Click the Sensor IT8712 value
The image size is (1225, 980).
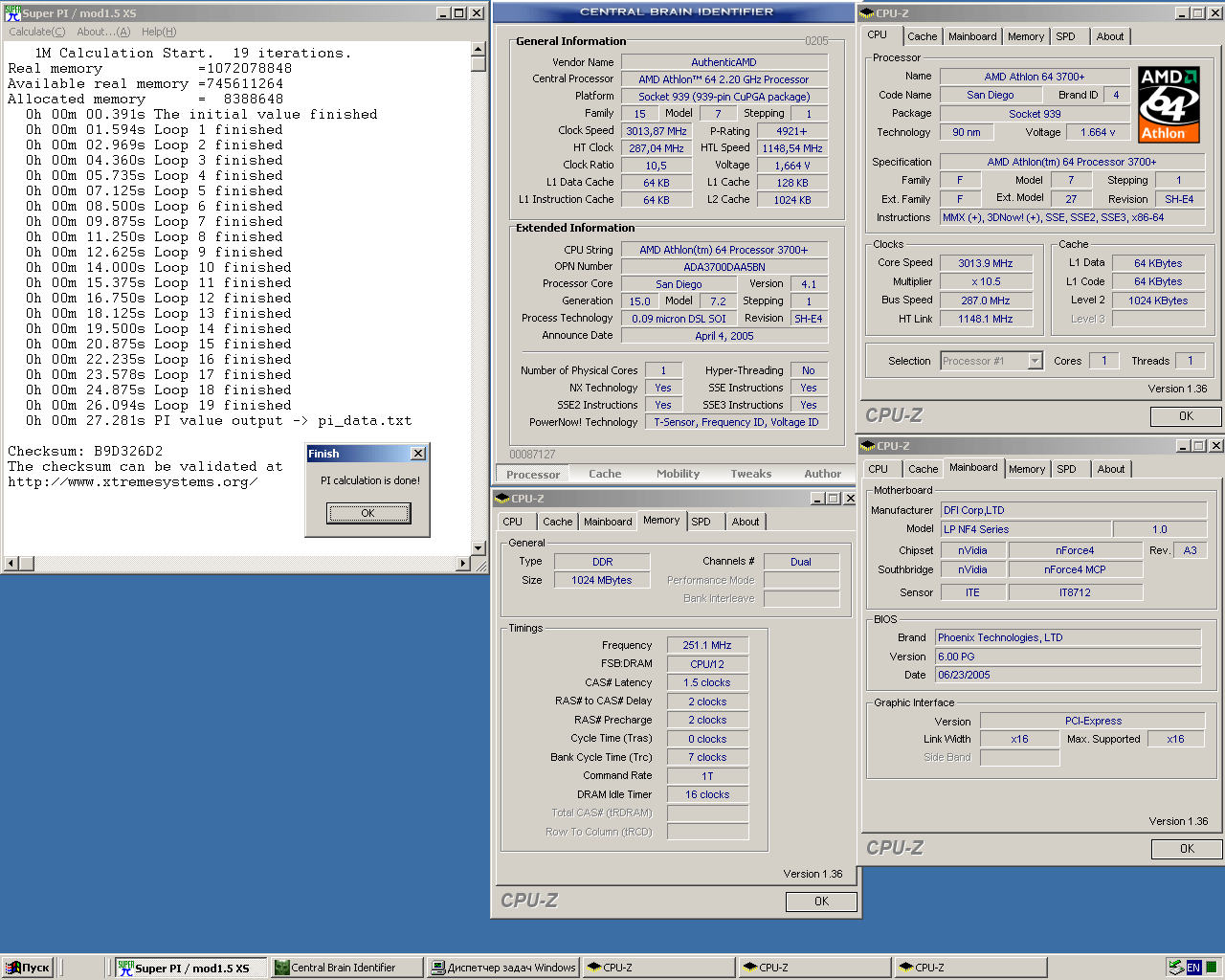point(1075,593)
